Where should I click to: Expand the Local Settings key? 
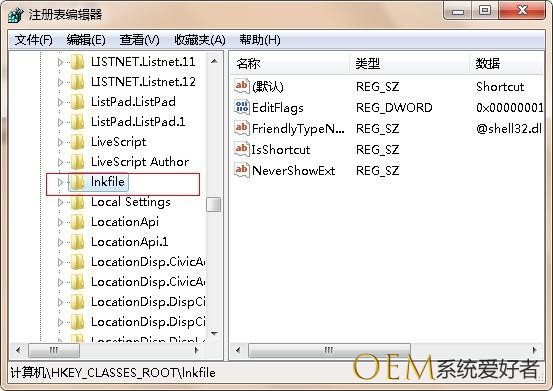60,202
